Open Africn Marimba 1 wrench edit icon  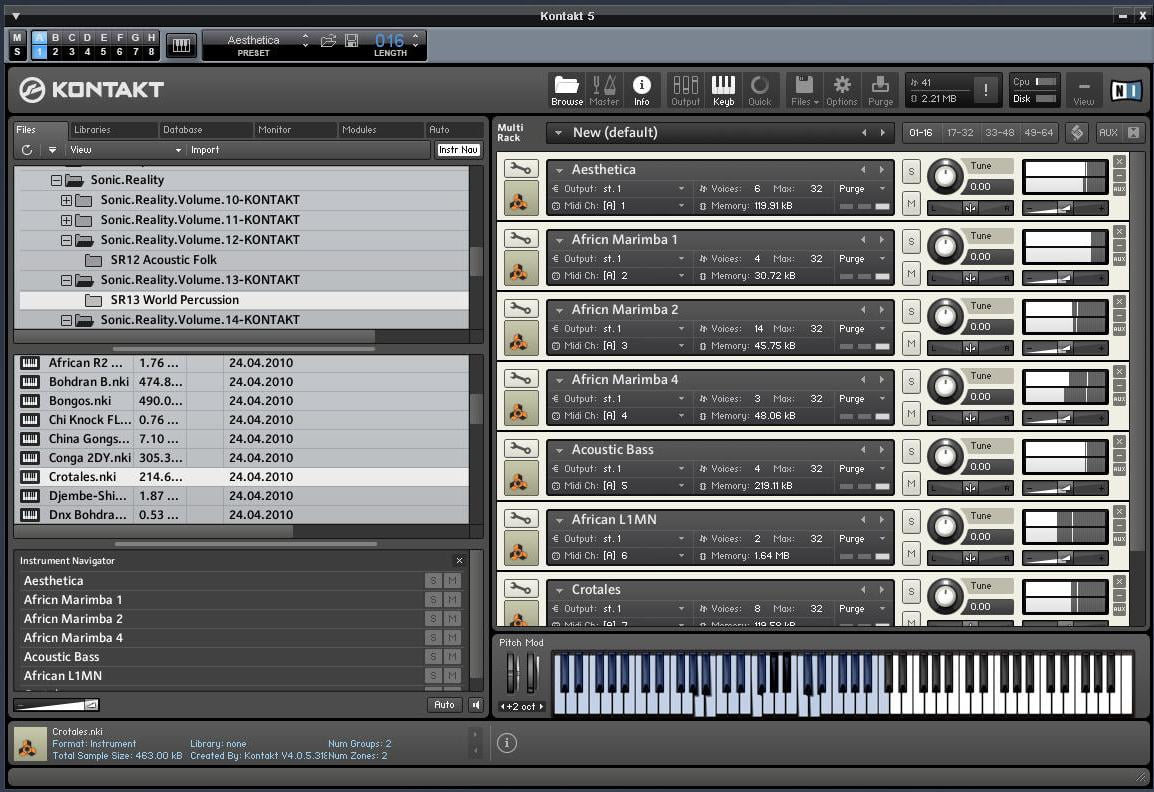click(x=520, y=239)
